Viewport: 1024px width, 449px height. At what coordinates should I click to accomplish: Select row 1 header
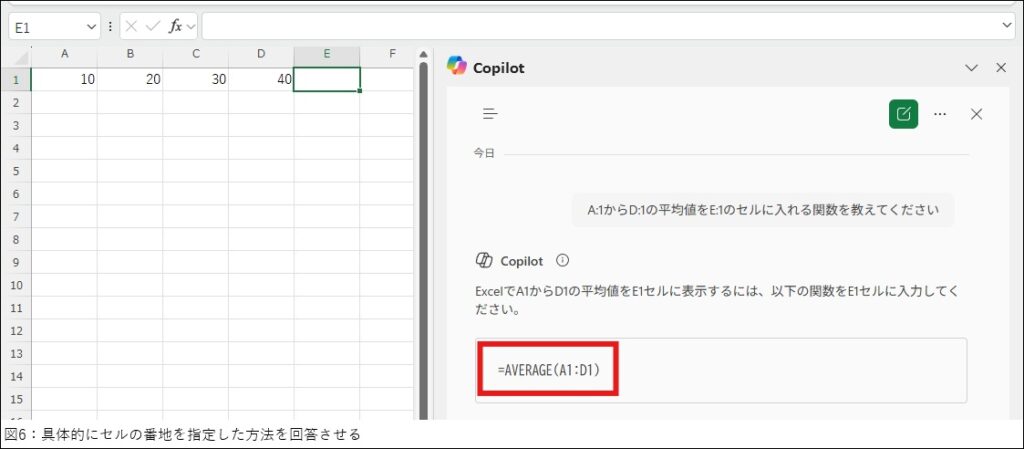15,79
